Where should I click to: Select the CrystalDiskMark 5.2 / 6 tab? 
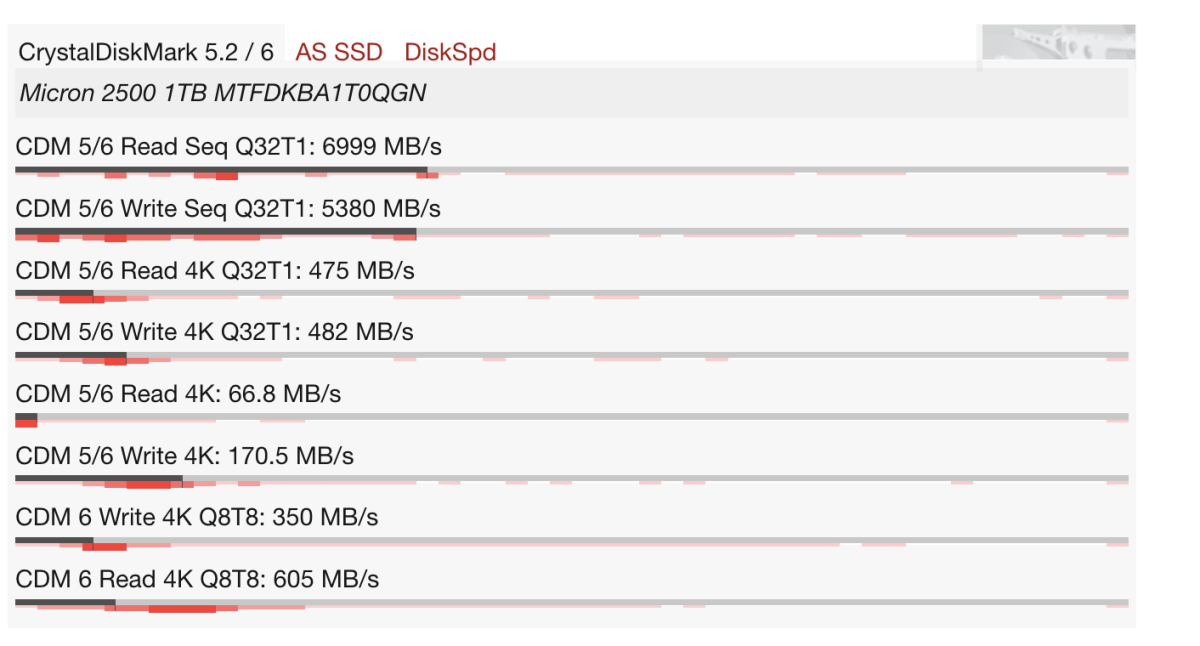pos(146,52)
